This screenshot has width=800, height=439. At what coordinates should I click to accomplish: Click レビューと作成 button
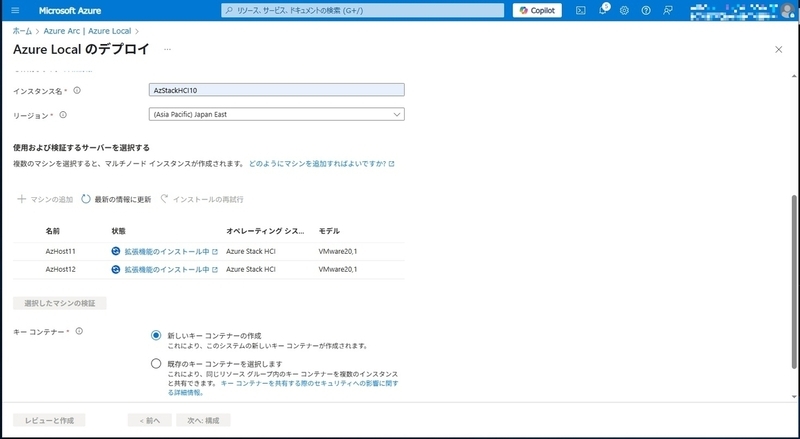click(49, 421)
